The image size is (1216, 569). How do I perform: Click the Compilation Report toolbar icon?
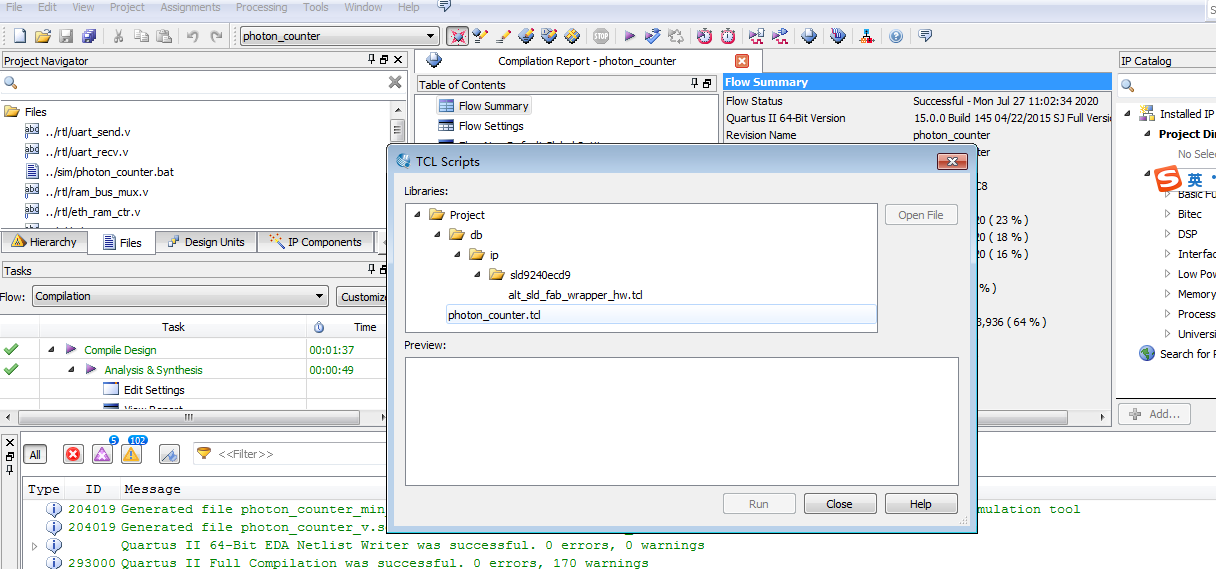click(x=810, y=36)
